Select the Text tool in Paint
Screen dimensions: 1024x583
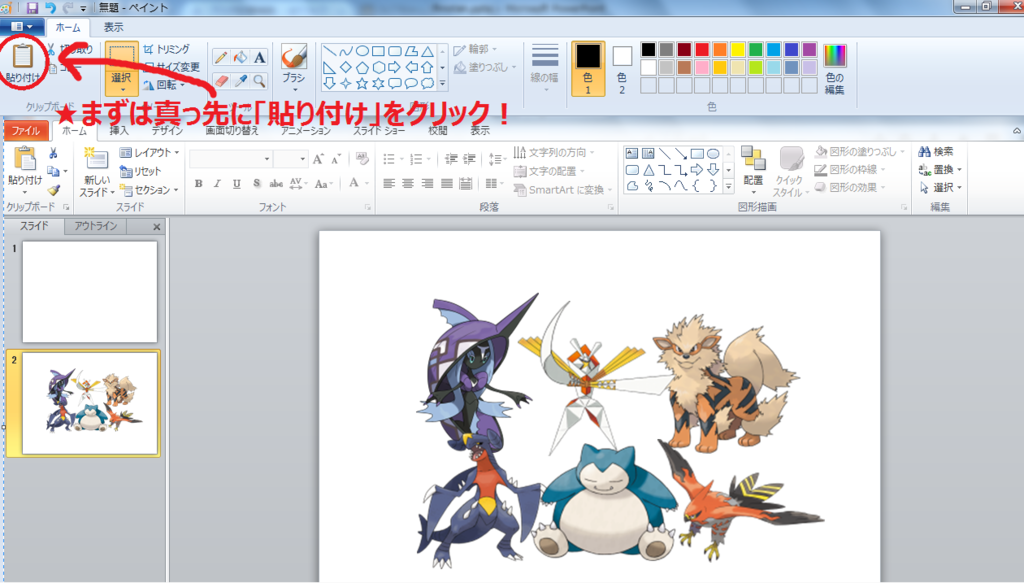259,57
